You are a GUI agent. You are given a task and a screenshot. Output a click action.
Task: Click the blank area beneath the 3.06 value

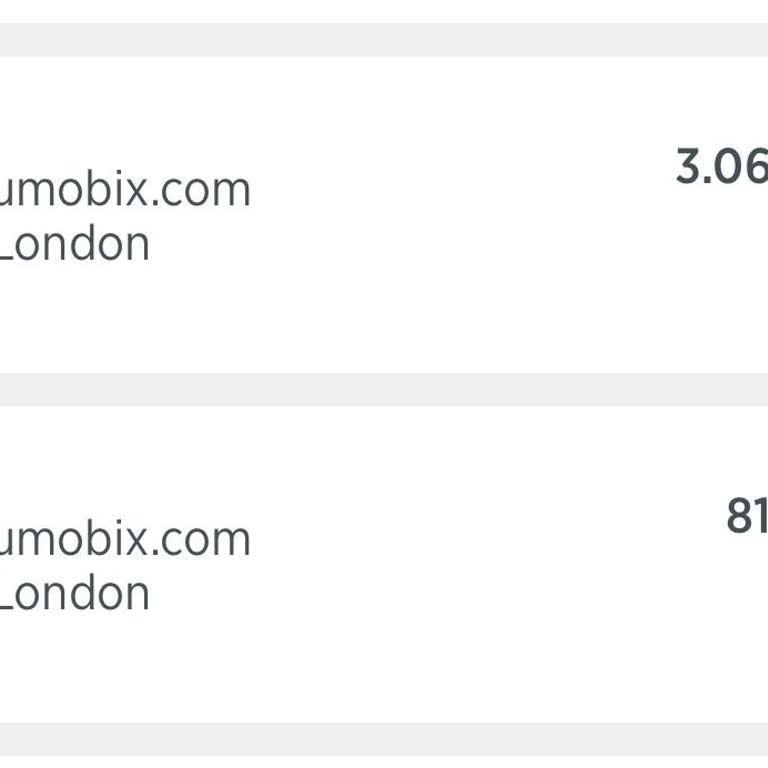coord(720,270)
